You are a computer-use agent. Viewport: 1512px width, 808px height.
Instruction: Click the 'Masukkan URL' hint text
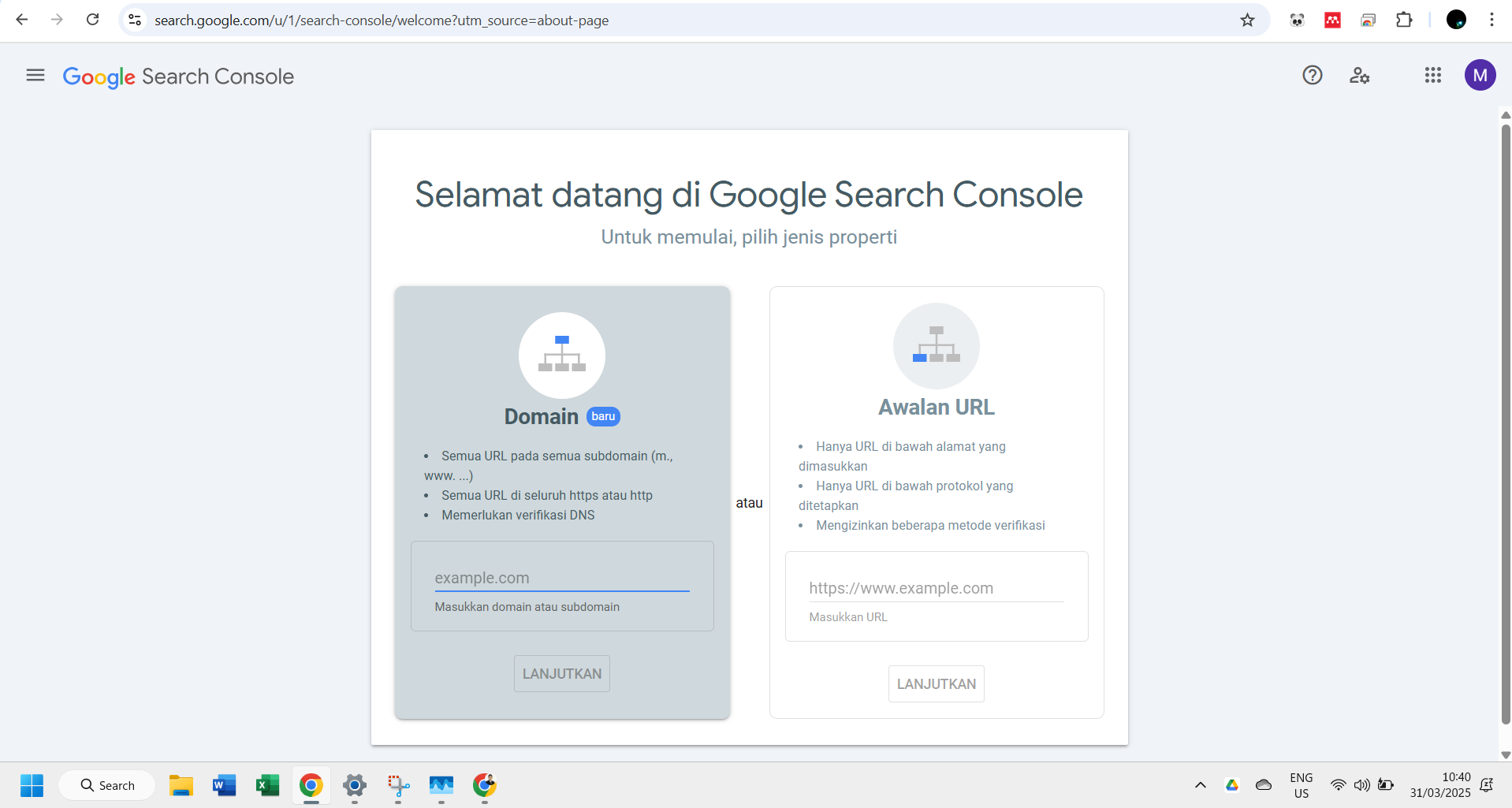[848, 617]
